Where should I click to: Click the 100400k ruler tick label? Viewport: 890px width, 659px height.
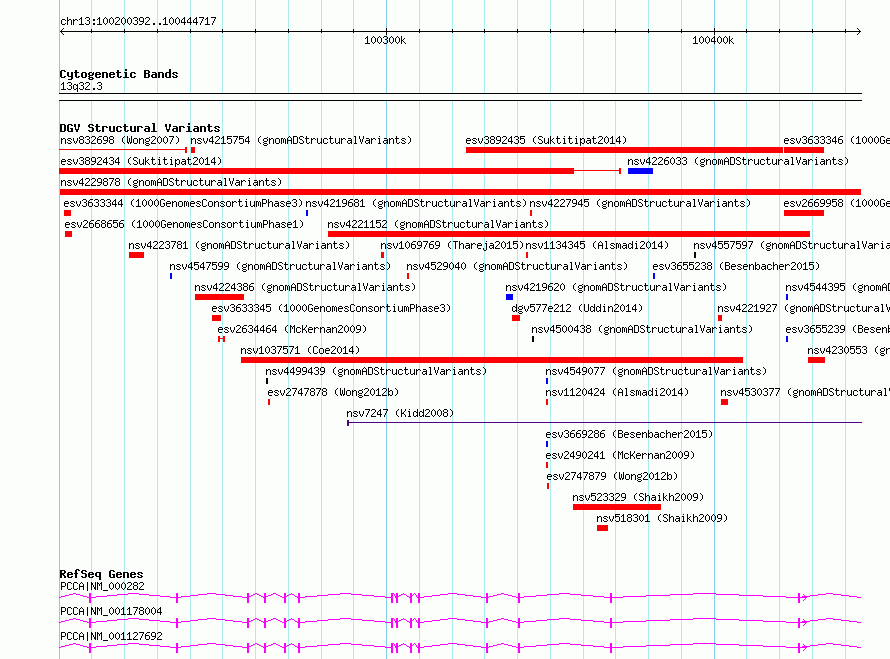[x=713, y=40]
